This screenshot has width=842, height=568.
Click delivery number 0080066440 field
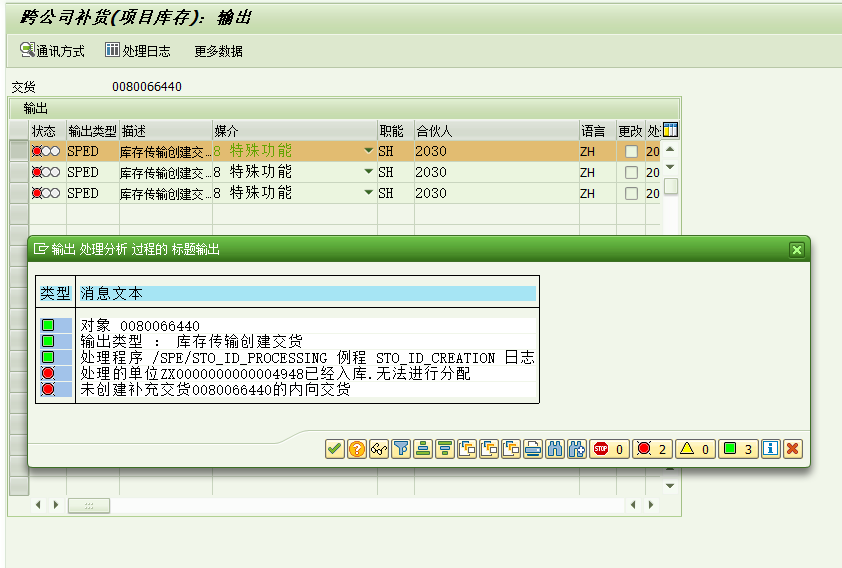[x=147, y=86]
